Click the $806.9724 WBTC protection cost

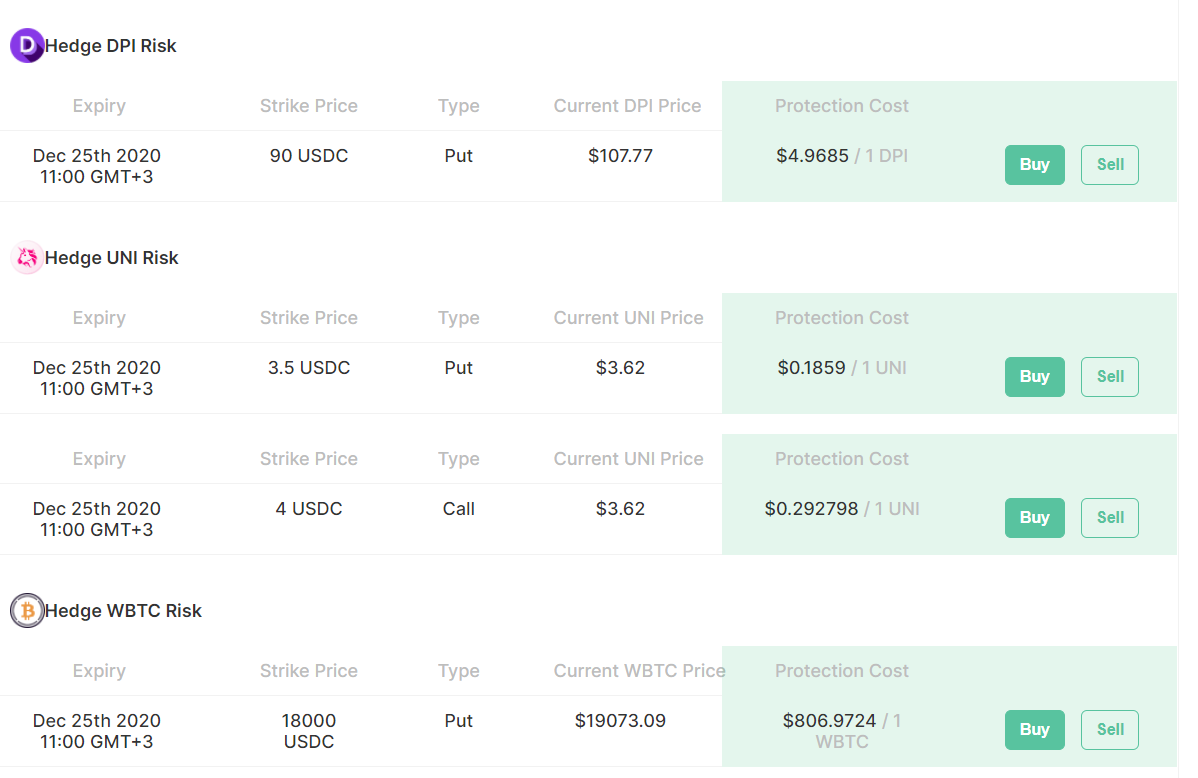pyautogui.click(x=829, y=721)
